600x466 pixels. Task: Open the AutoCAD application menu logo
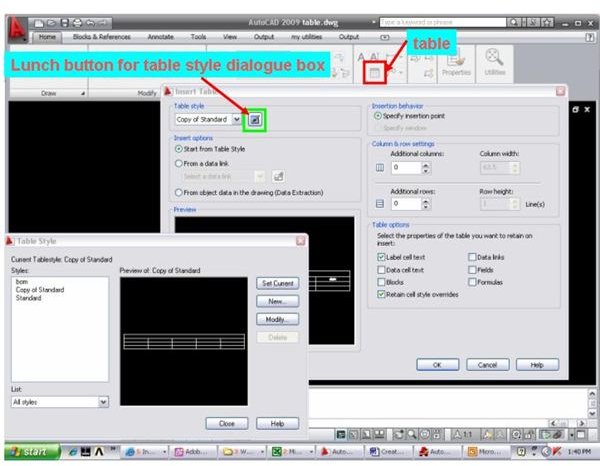[16, 29]
